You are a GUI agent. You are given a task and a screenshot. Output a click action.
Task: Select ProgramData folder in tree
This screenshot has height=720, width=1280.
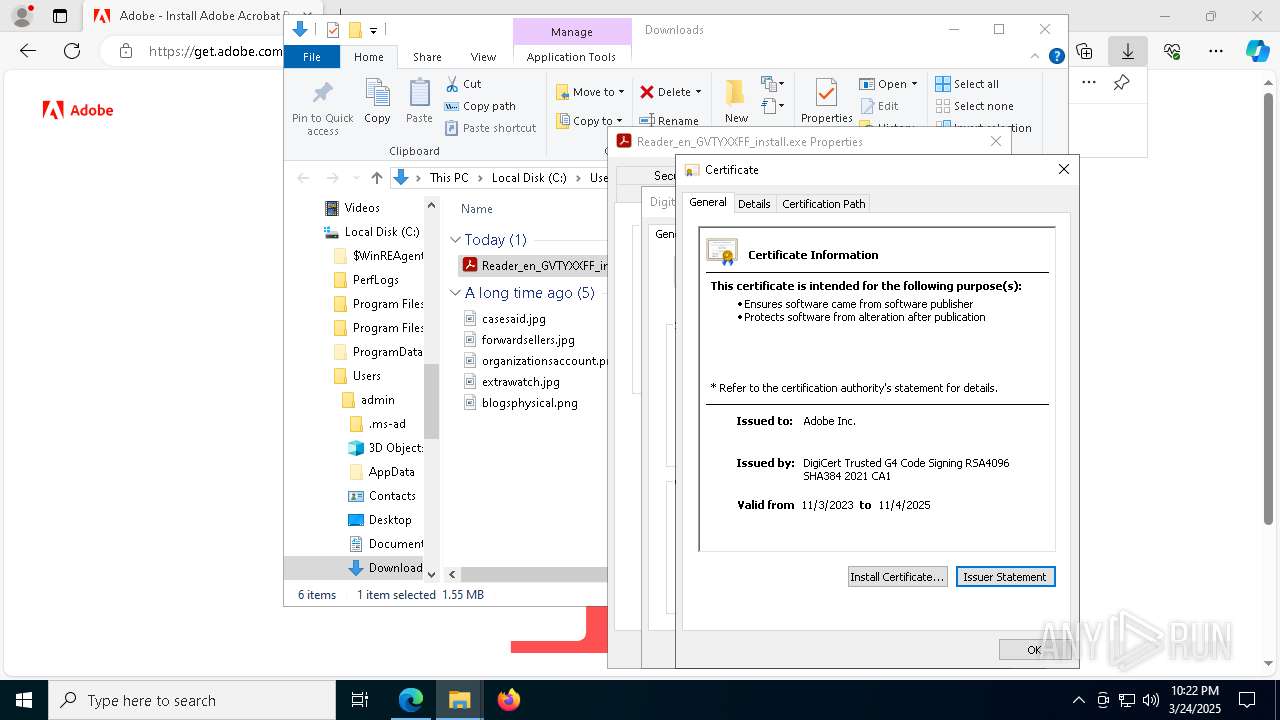tap(387, 352)
